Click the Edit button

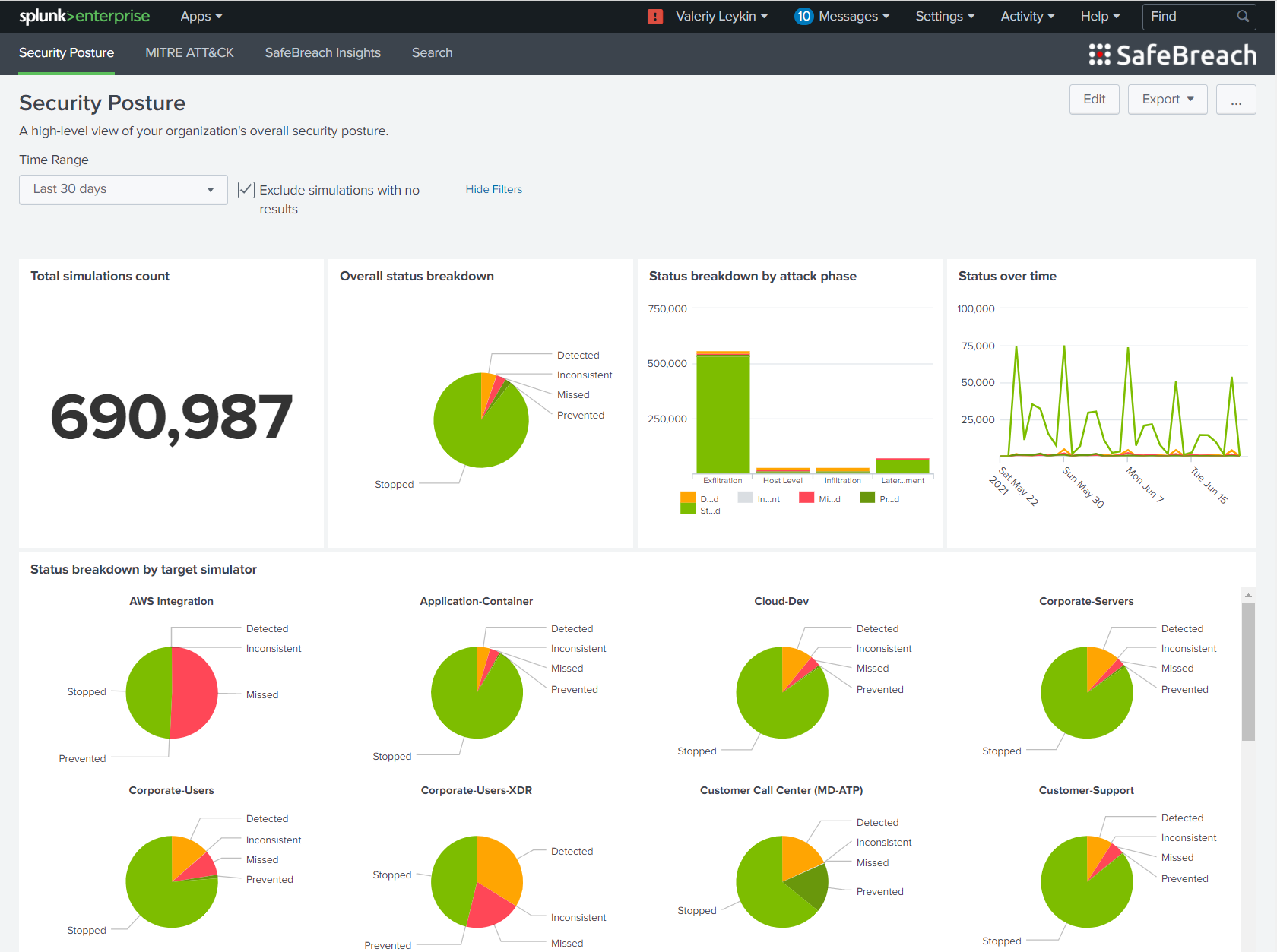pos(1094,100)
